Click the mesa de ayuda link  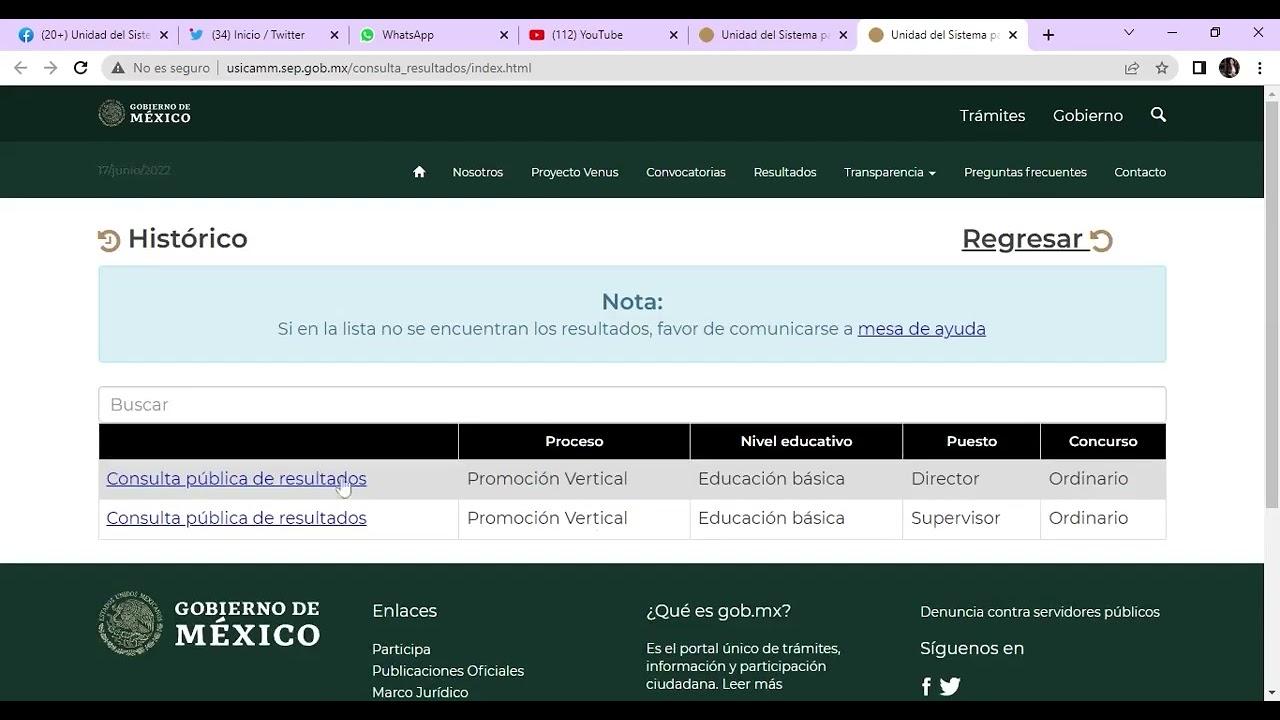920,328
